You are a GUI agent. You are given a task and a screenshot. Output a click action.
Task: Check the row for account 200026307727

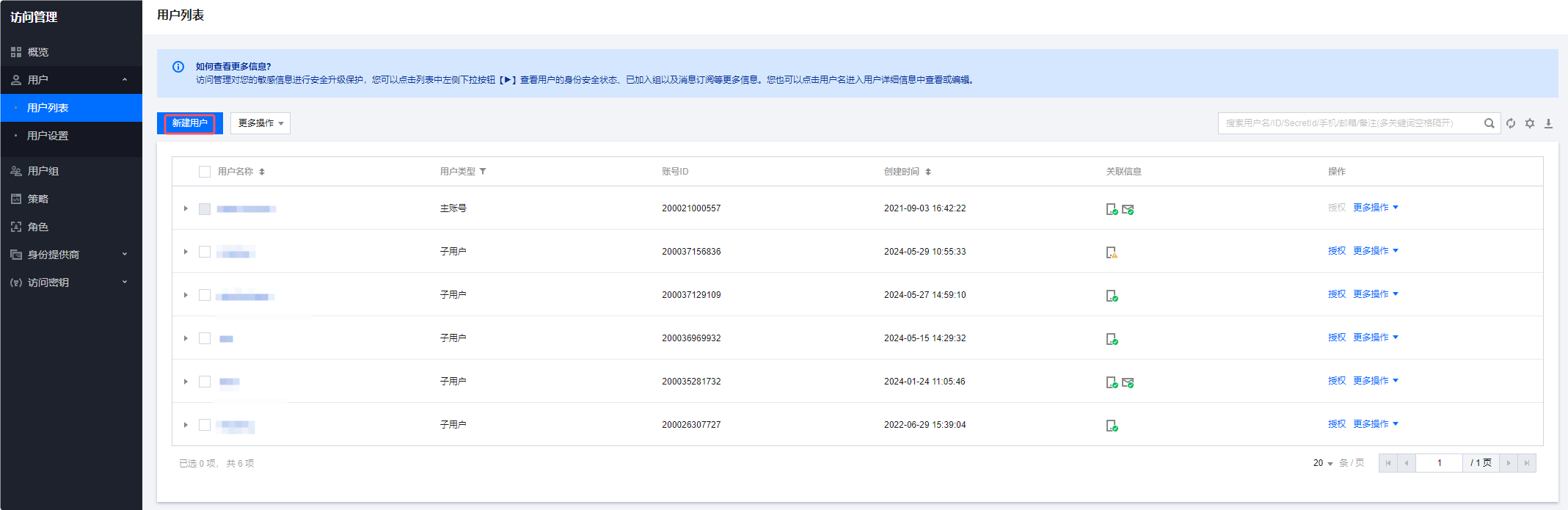pyautogui.click(x=205, y=425)
